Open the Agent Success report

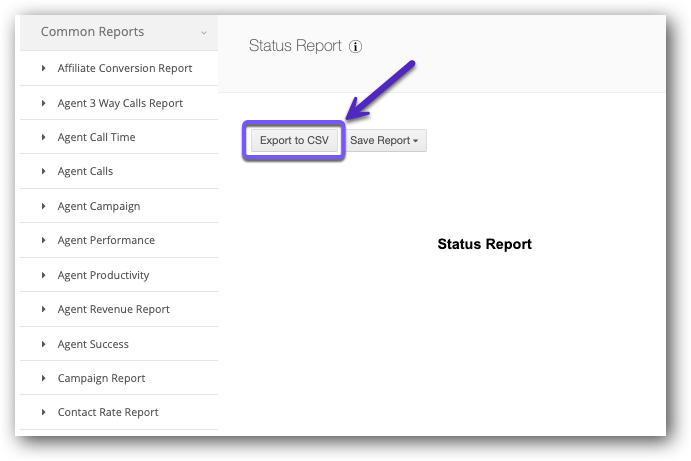pyautogui.click(x=93, y=344)
